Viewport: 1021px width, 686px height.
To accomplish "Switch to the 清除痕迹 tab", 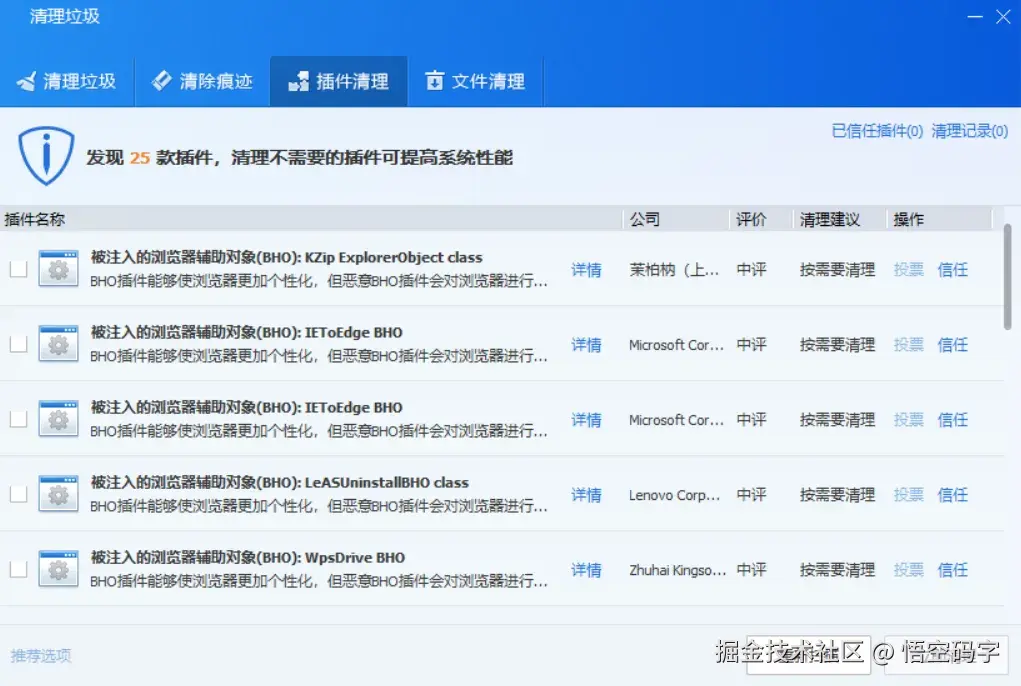I will tap(202, 81).
